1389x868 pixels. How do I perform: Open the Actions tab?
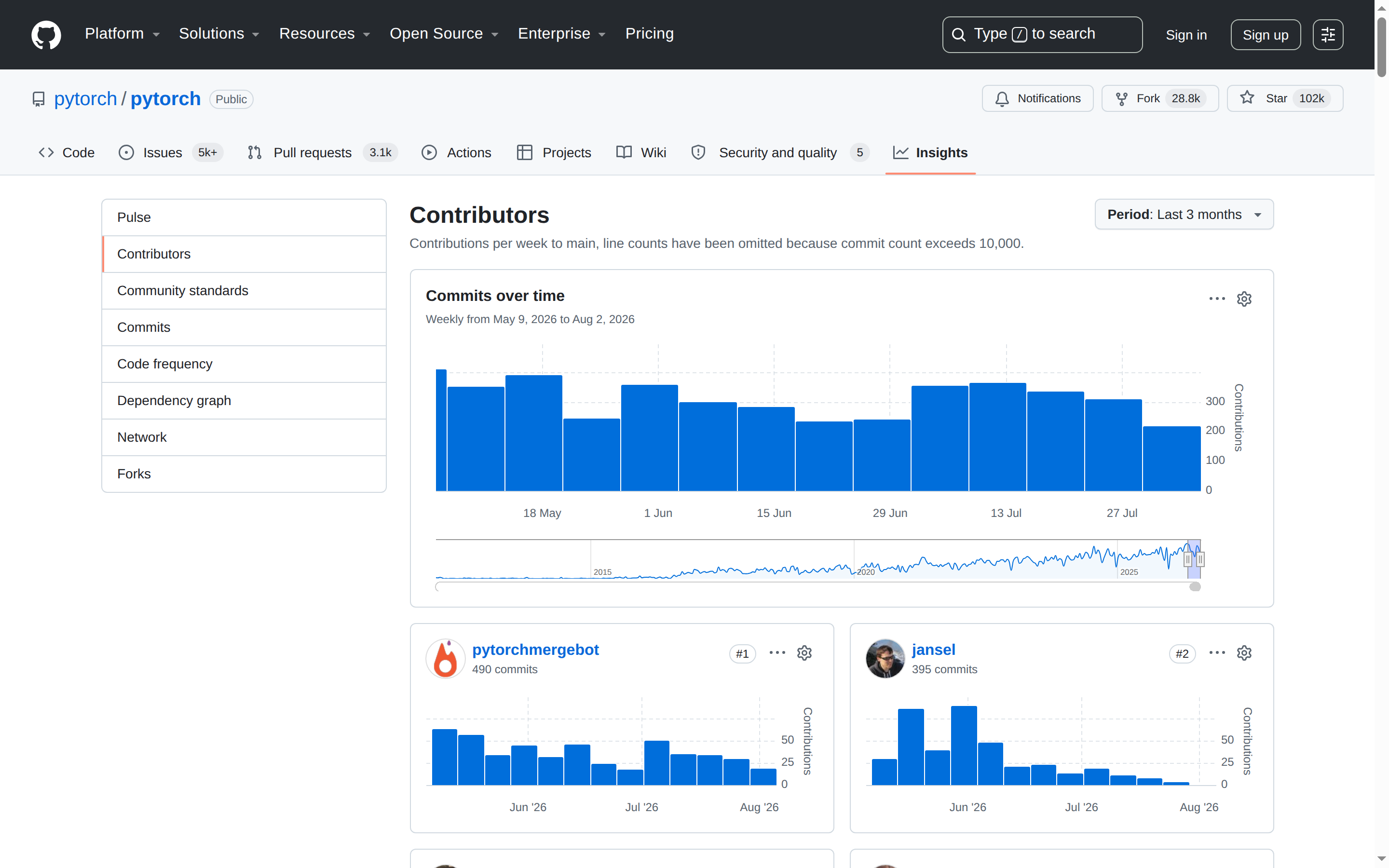coord(457,153)
